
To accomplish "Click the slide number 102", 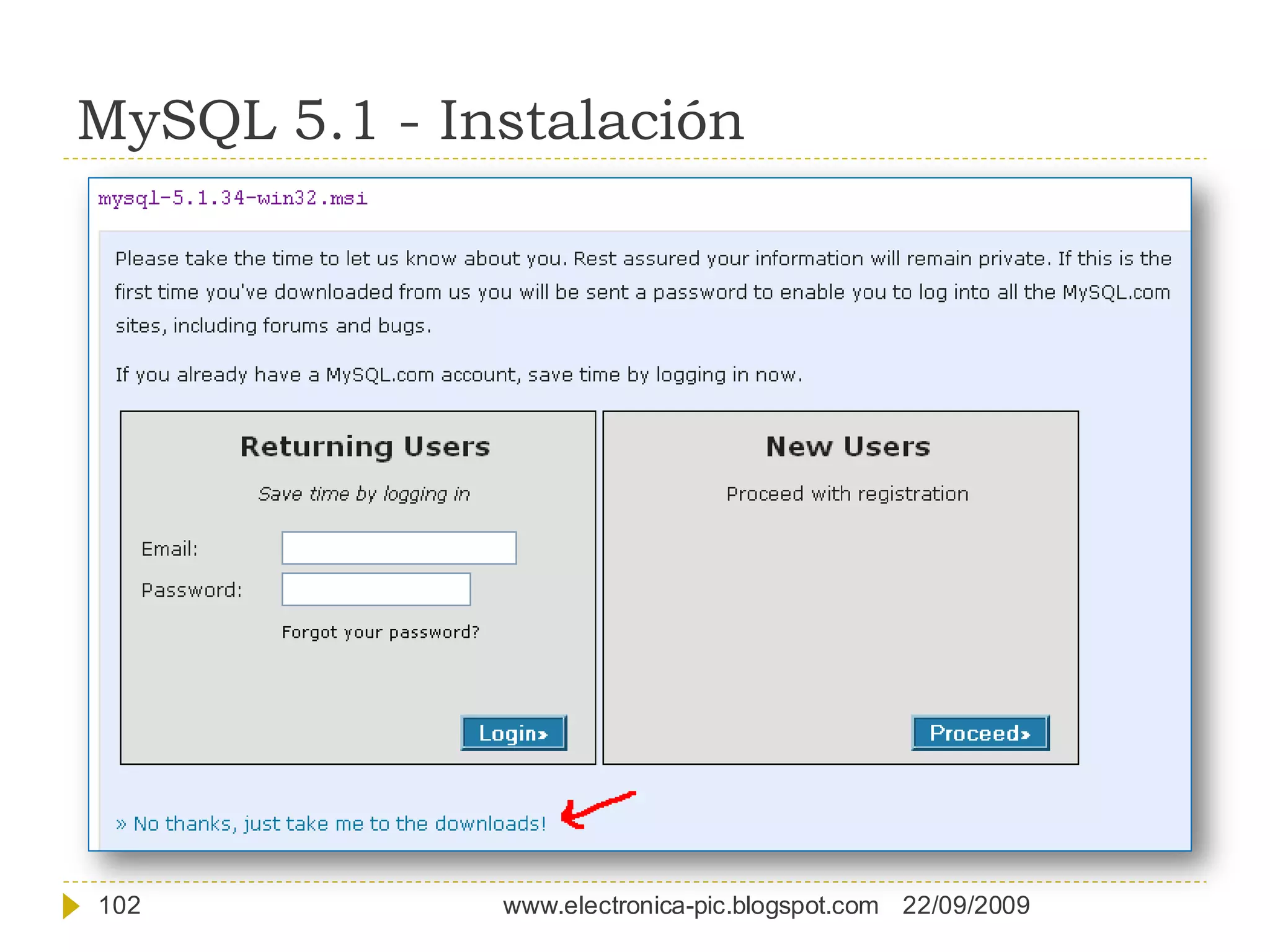I will 120,906.
